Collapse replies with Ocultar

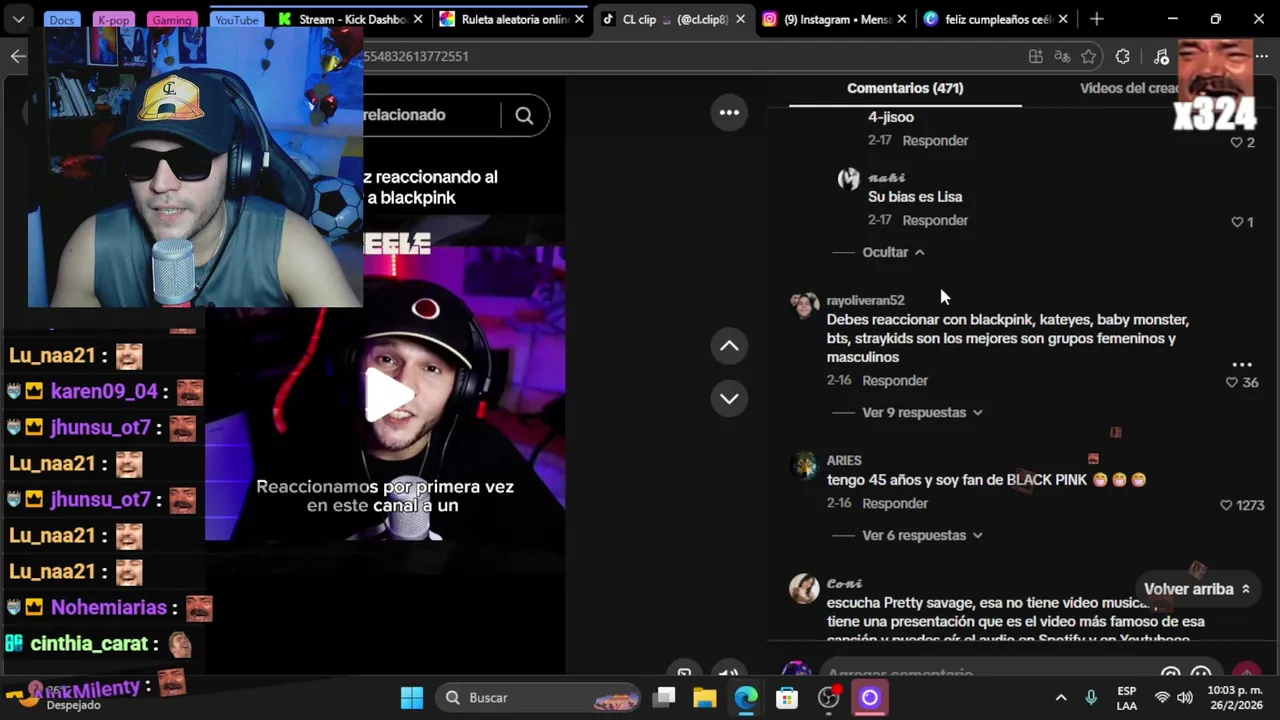[x=894, y=252]
